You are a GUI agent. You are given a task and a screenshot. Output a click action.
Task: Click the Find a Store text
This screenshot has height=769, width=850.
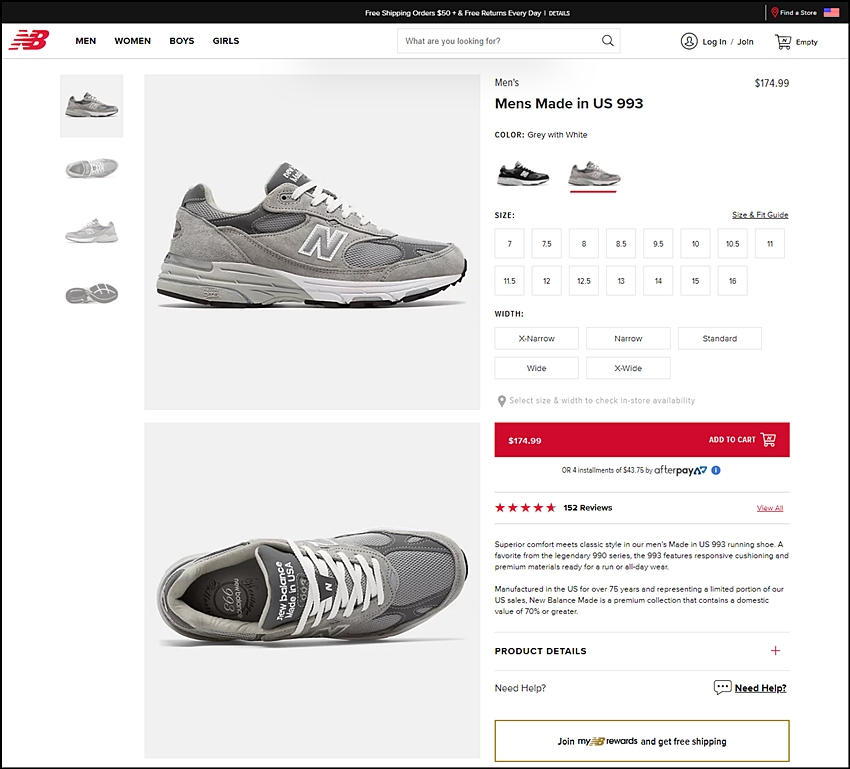[x=798, y=12]
